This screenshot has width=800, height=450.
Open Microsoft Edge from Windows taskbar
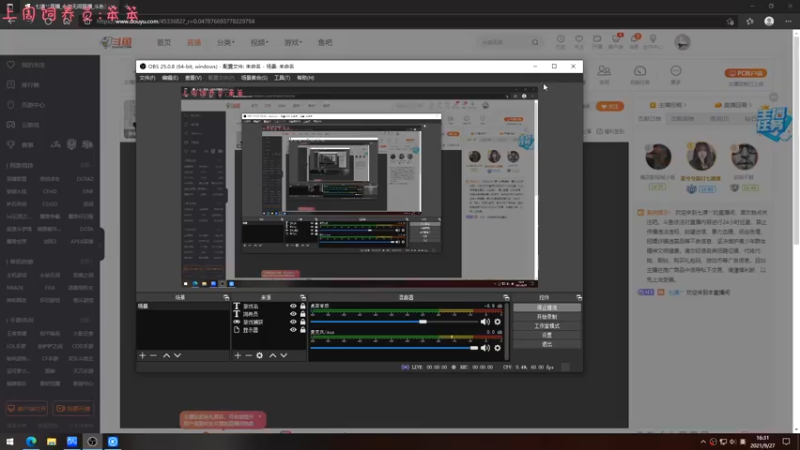[31, 441]
